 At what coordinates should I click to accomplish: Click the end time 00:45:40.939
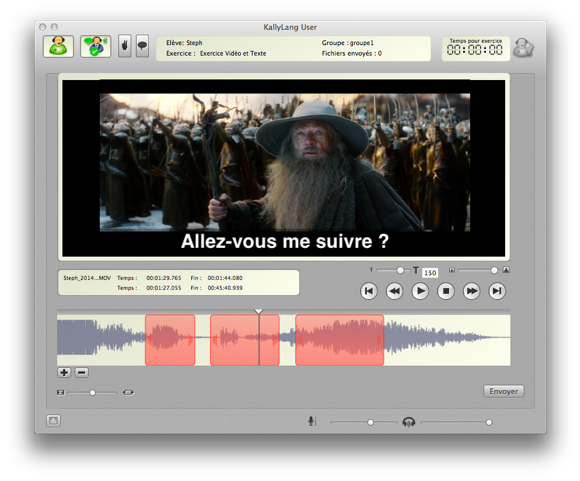225,288
